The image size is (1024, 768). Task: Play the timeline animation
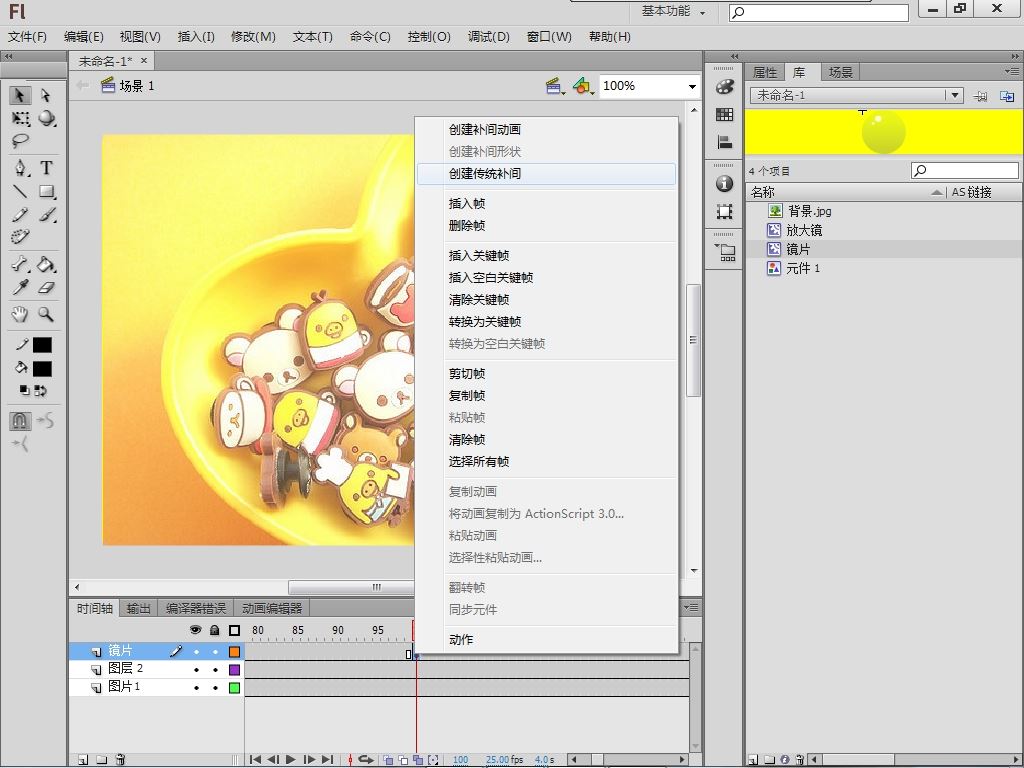tap(291, 760)
